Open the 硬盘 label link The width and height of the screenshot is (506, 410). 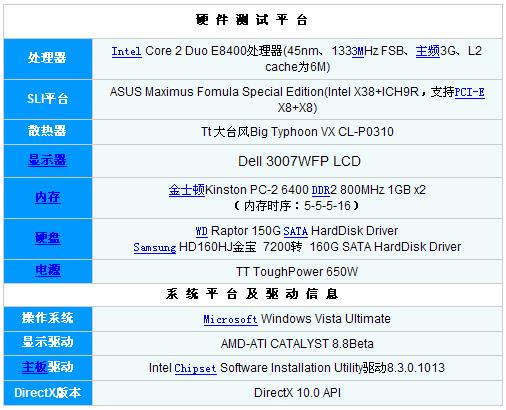(48, 238)
